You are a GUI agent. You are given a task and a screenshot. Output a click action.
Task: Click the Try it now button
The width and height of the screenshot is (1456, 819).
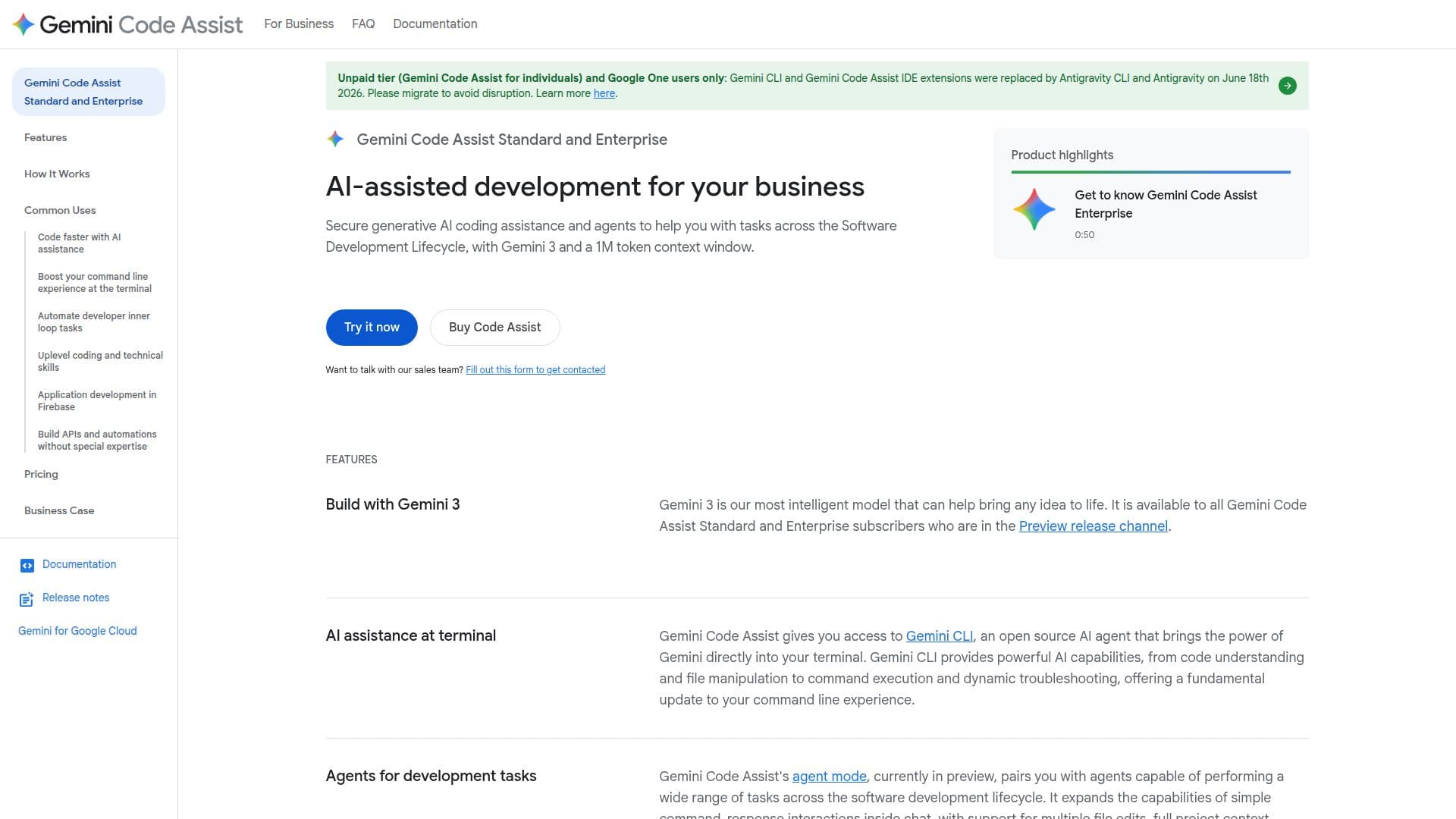(x=372, y=328)
